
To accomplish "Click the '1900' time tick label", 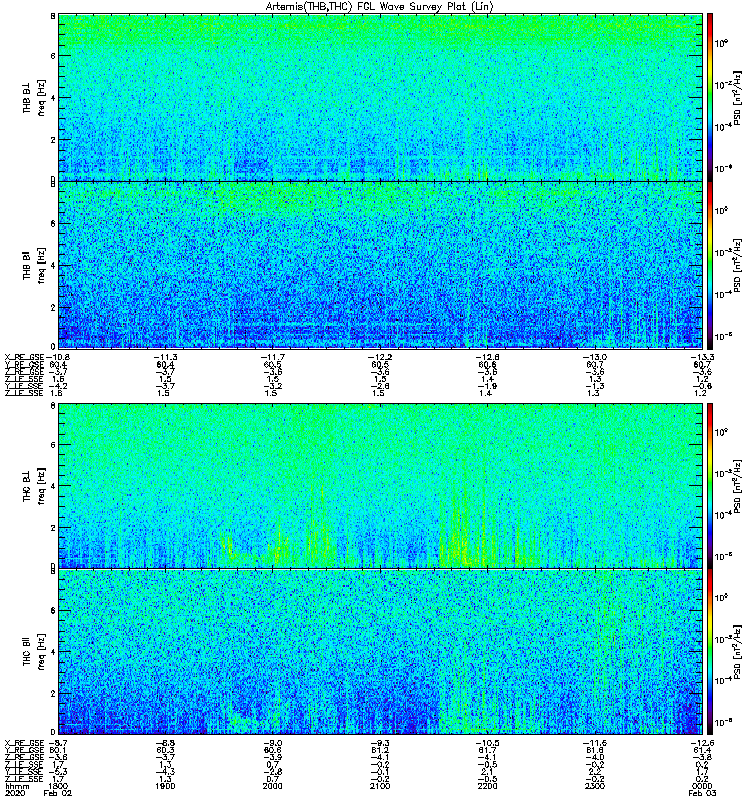I will click(x=165, y=786).
